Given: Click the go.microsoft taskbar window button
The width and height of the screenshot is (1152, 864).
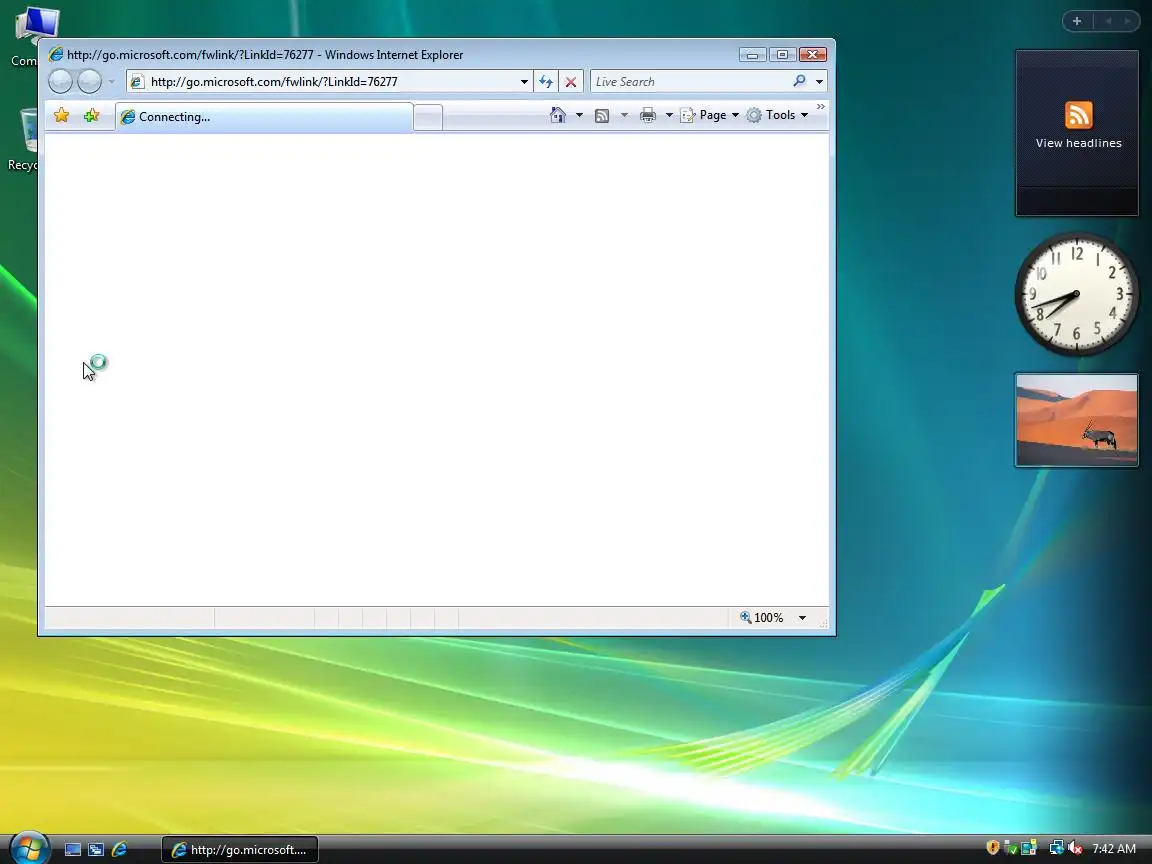Looking at the screenshot, I should pyautogui.click(x=240, y=849).
